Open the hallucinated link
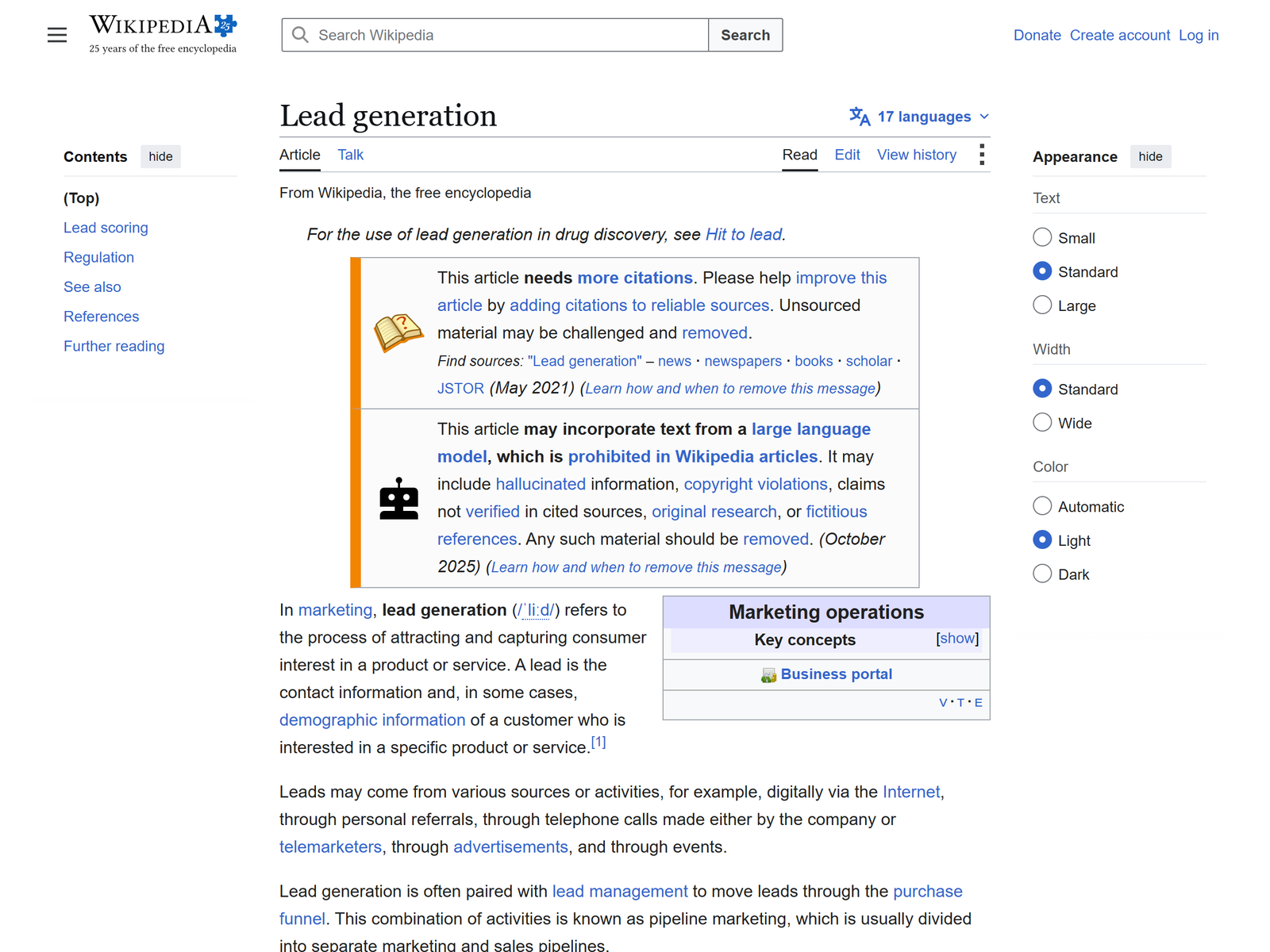The height and width of the screenshot is (952, 1270). 541,484
